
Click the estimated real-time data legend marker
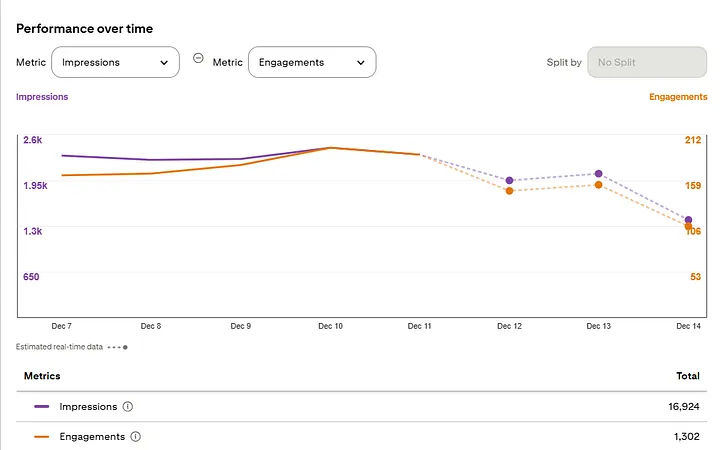pos(117,347)
